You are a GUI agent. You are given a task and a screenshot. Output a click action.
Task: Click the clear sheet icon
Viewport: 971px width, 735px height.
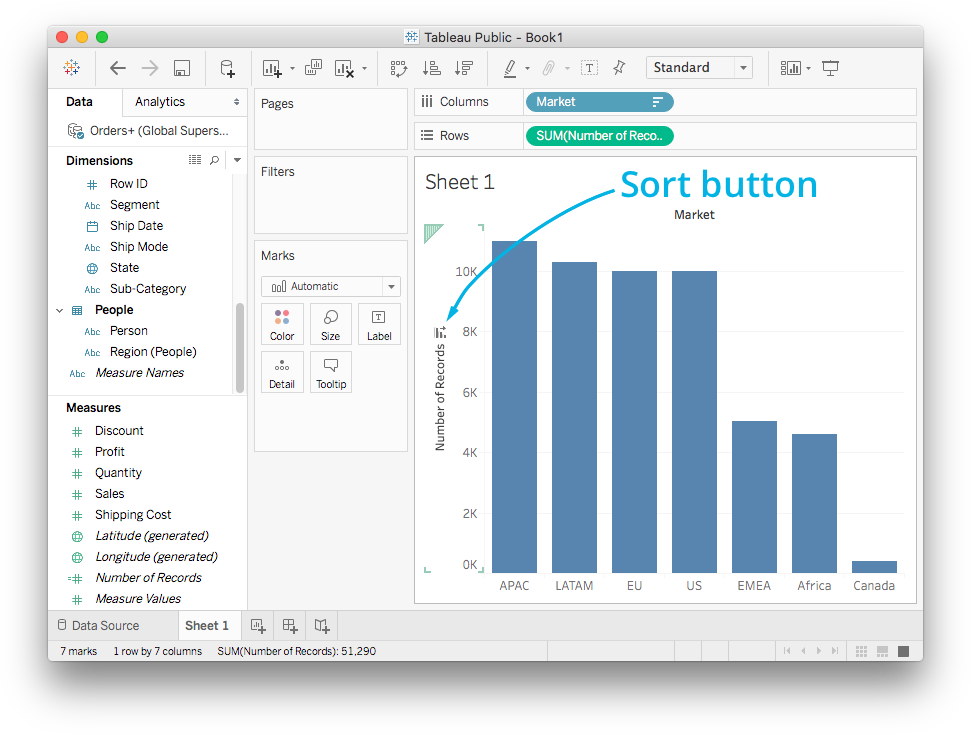coord(345,68)
